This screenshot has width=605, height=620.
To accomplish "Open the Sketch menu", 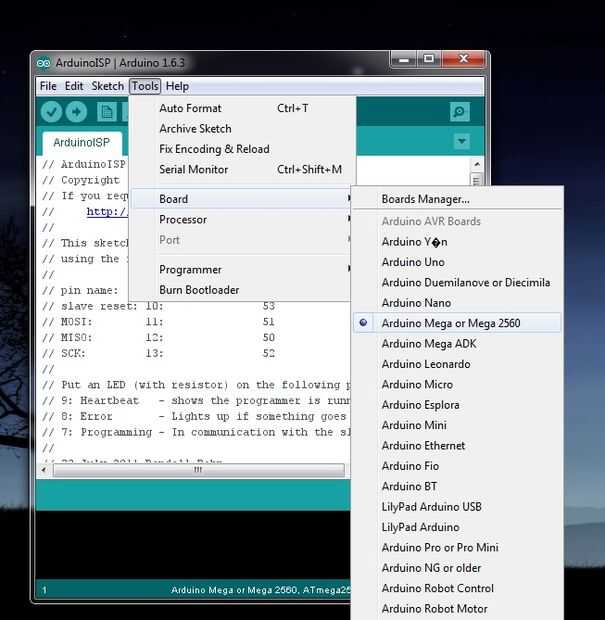I will (x=108, y=86).
